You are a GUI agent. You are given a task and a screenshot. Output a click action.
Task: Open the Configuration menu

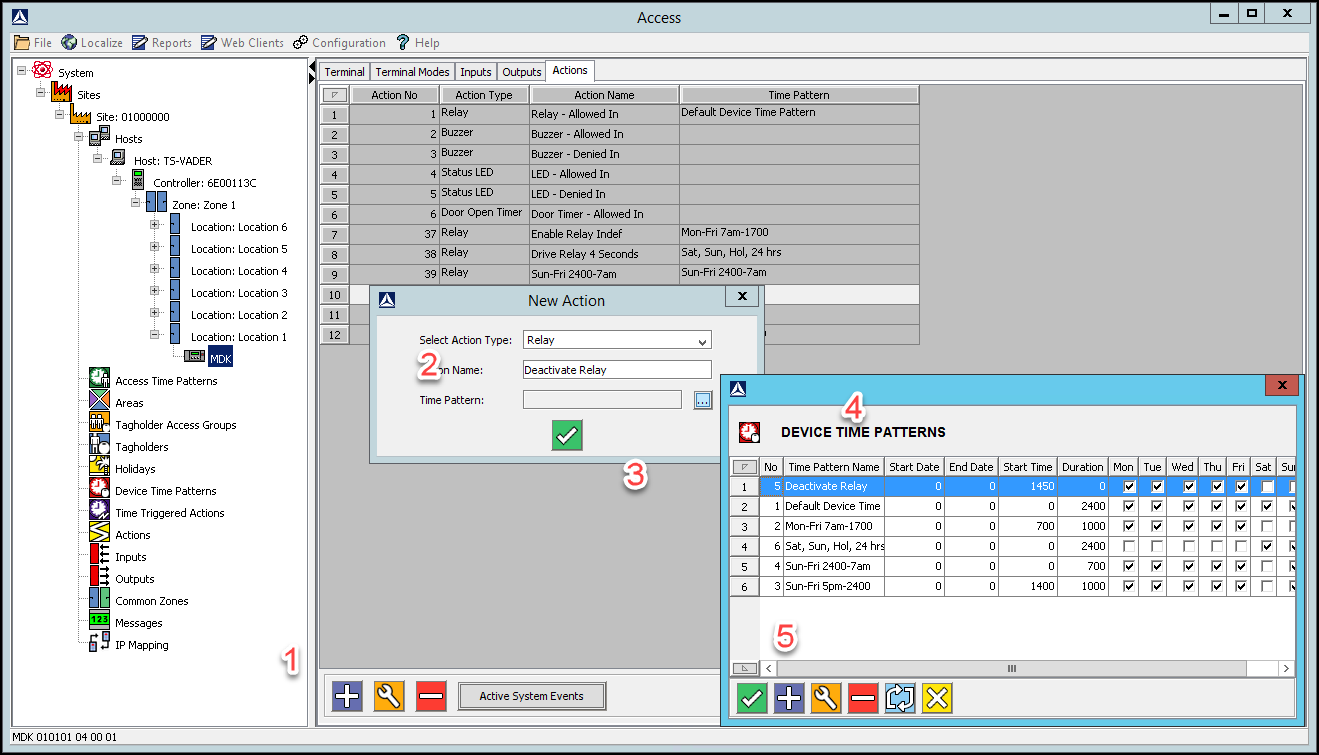(x=339, y=43)
